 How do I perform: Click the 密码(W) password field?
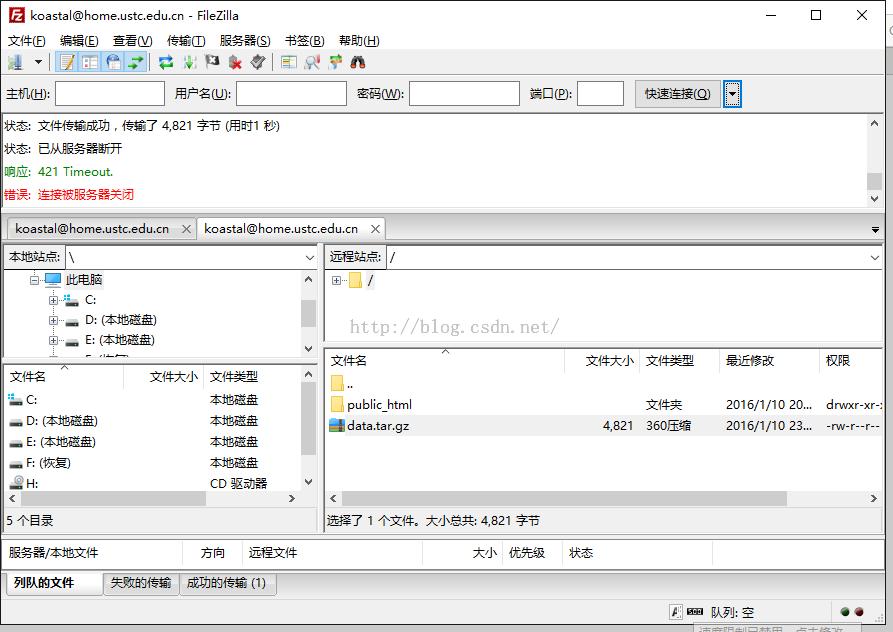click(x=464, y=93)
